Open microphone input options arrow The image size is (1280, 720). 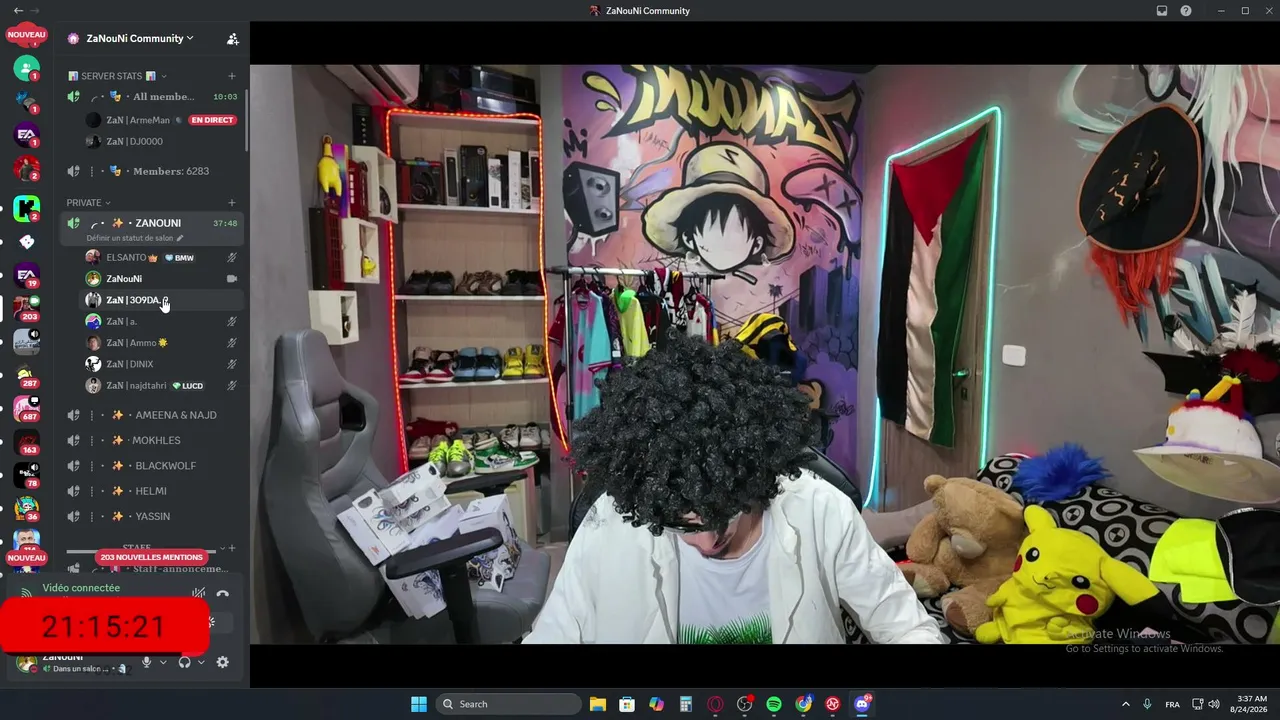click(x=163, y=662)
